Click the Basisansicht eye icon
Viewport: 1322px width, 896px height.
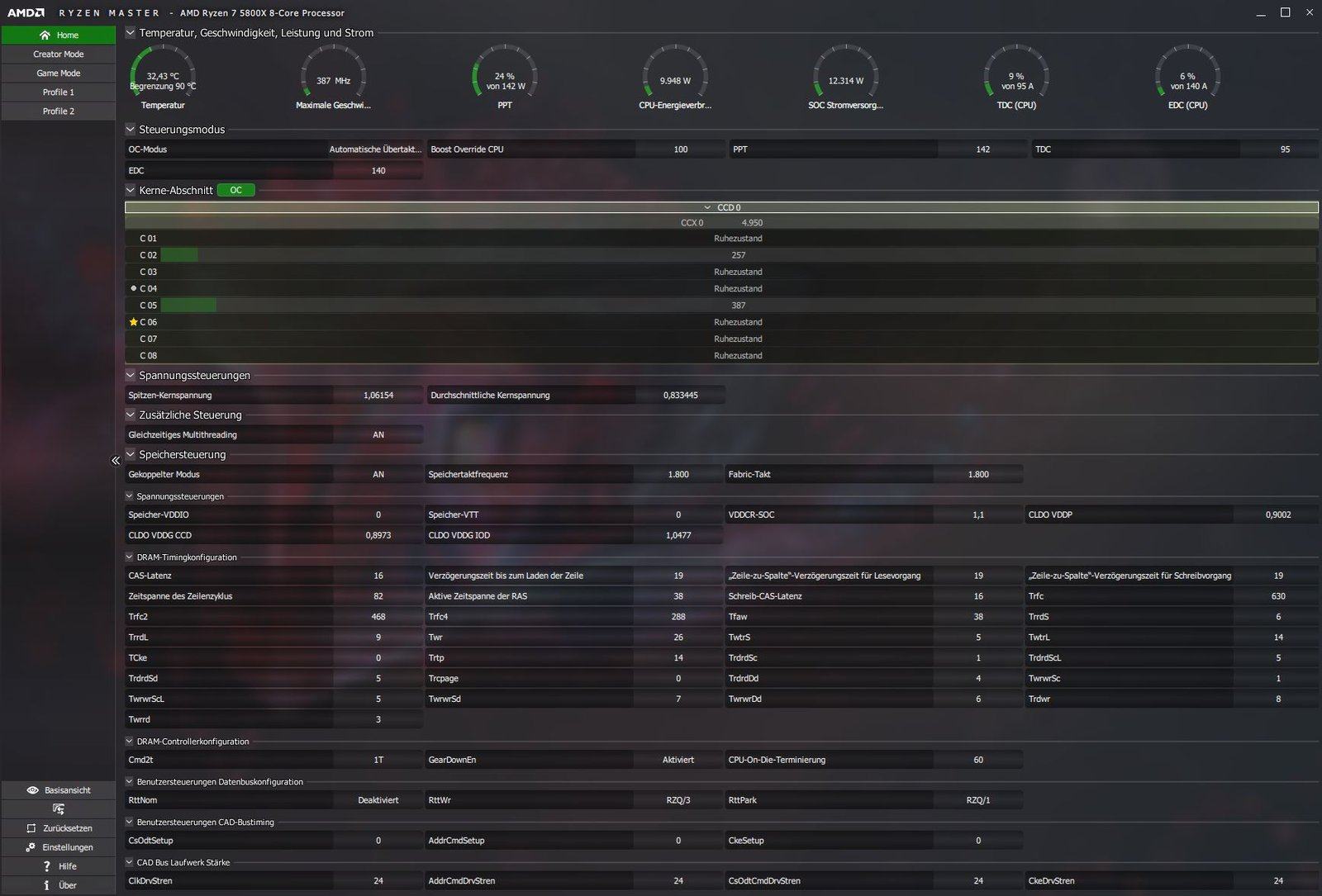[x=33, y=790]
